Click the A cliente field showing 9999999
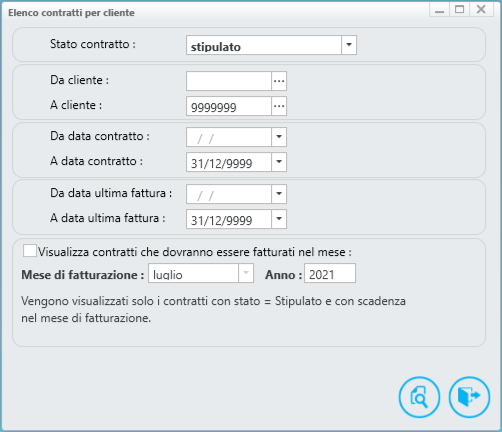502x432 pixels. (229, 106)
